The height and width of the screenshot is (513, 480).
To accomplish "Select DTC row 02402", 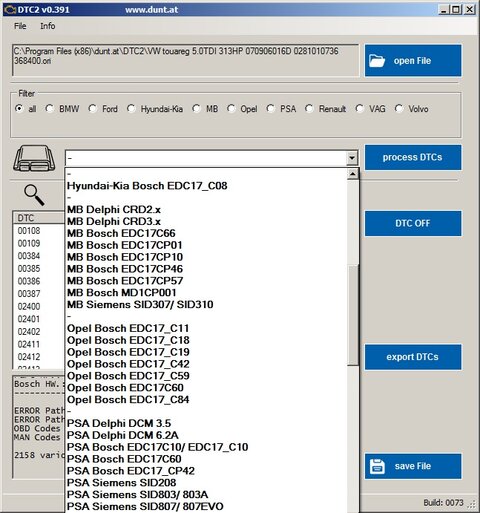I will click(x=38, y=332).
